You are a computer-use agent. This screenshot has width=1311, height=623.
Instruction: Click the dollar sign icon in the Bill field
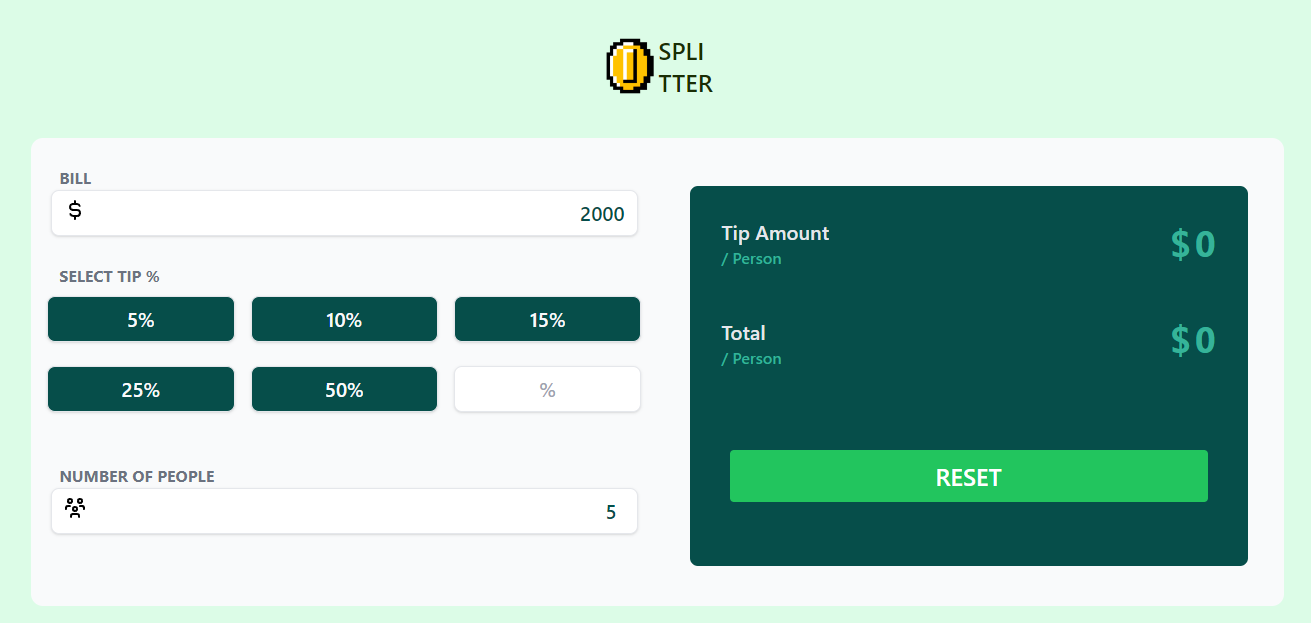pyautogui.click(x=75, y=211)
